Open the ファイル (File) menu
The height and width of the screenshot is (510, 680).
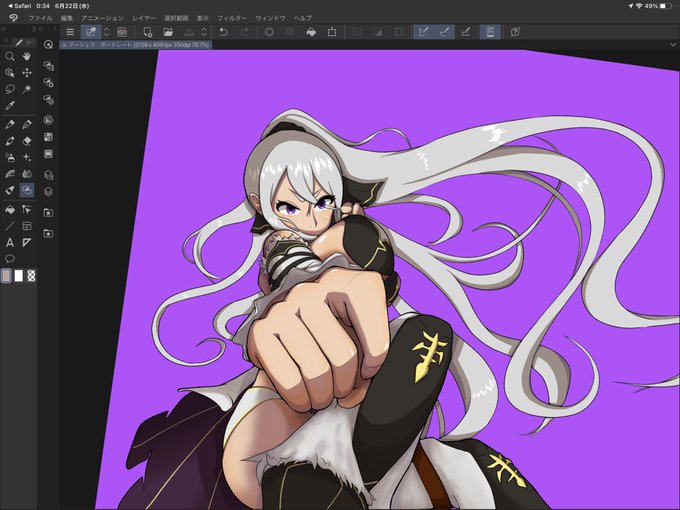40,18
